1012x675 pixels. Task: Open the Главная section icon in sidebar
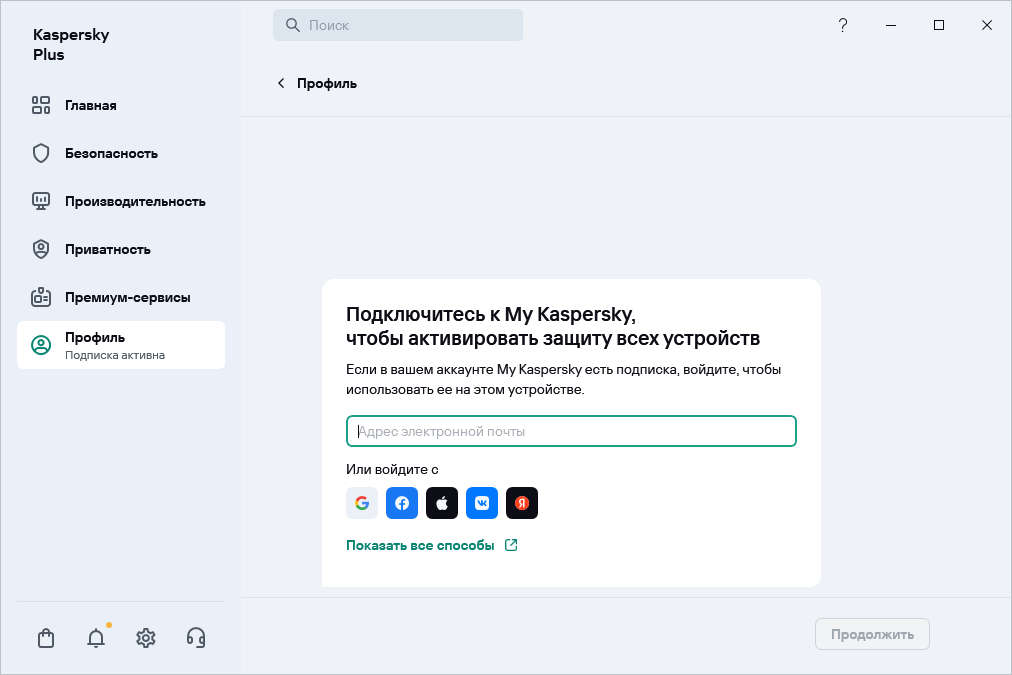coord(41,104)
